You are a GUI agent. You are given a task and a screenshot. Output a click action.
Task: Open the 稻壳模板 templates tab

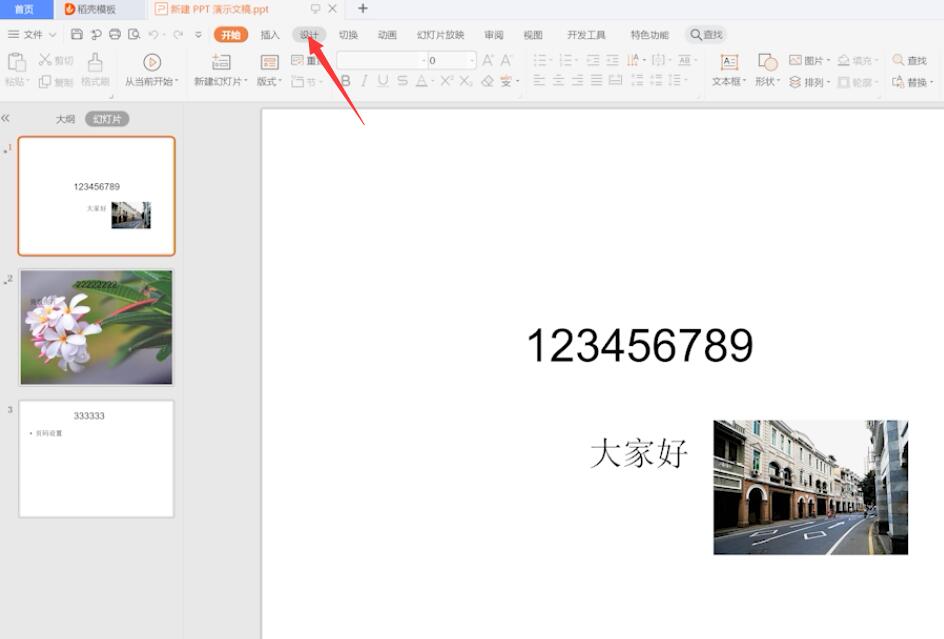click(x=96, y=9)
